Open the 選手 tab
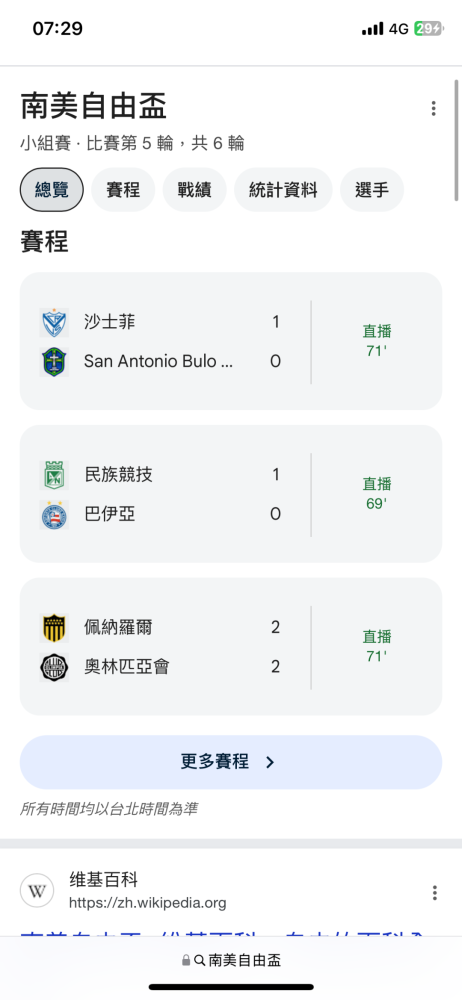Image resolution: width=462 pixels, height=1000 pixels. click(372, 189)
